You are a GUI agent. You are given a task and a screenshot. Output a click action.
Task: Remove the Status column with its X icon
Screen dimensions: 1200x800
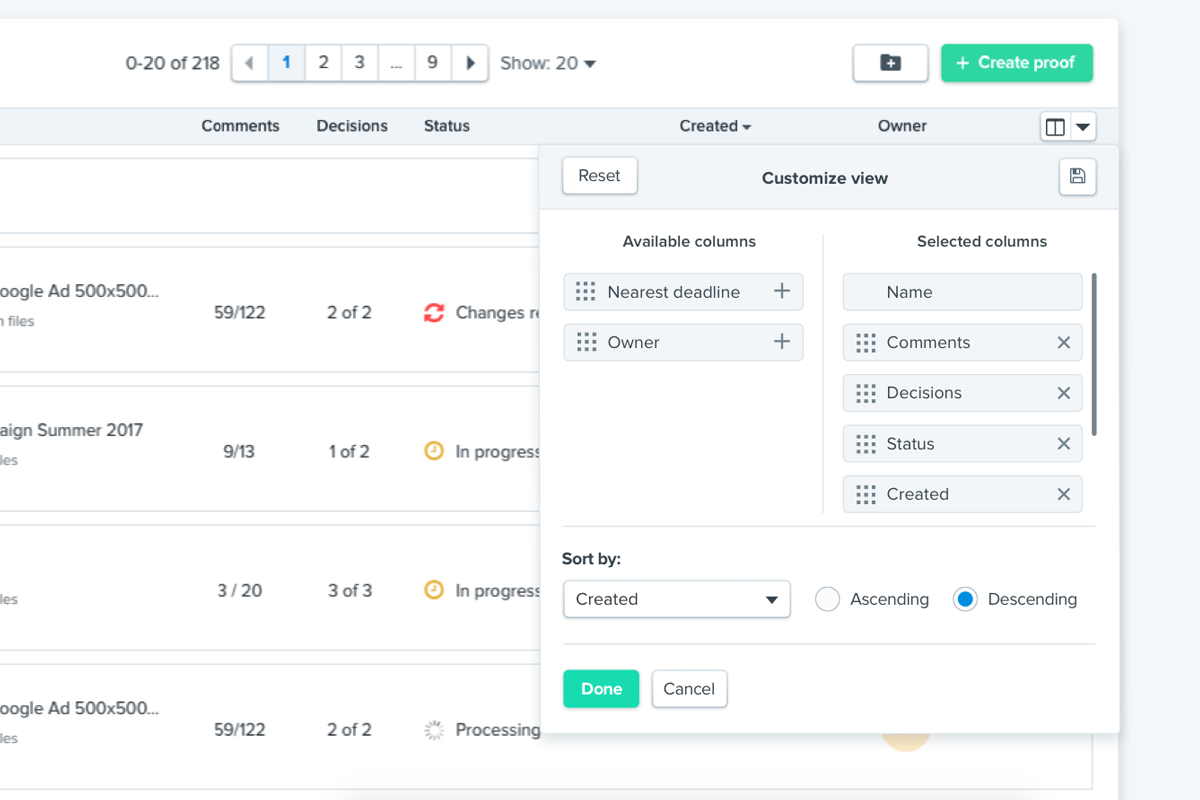(1064, 443)
